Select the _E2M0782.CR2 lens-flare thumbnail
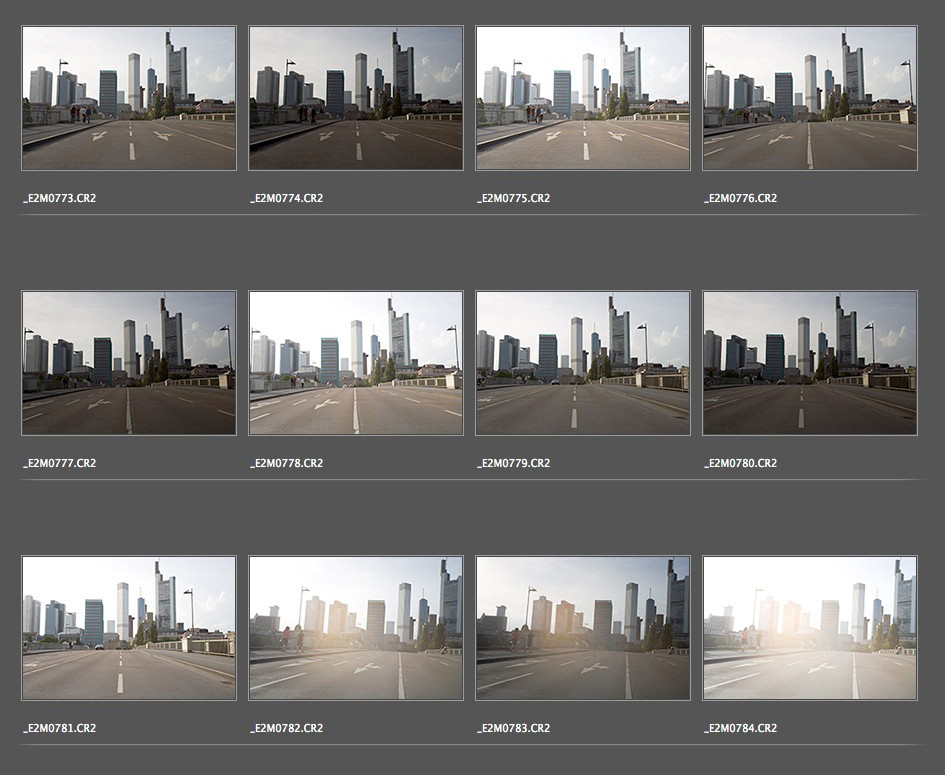The width and height of the screenshot is (945, 775). 356,628
